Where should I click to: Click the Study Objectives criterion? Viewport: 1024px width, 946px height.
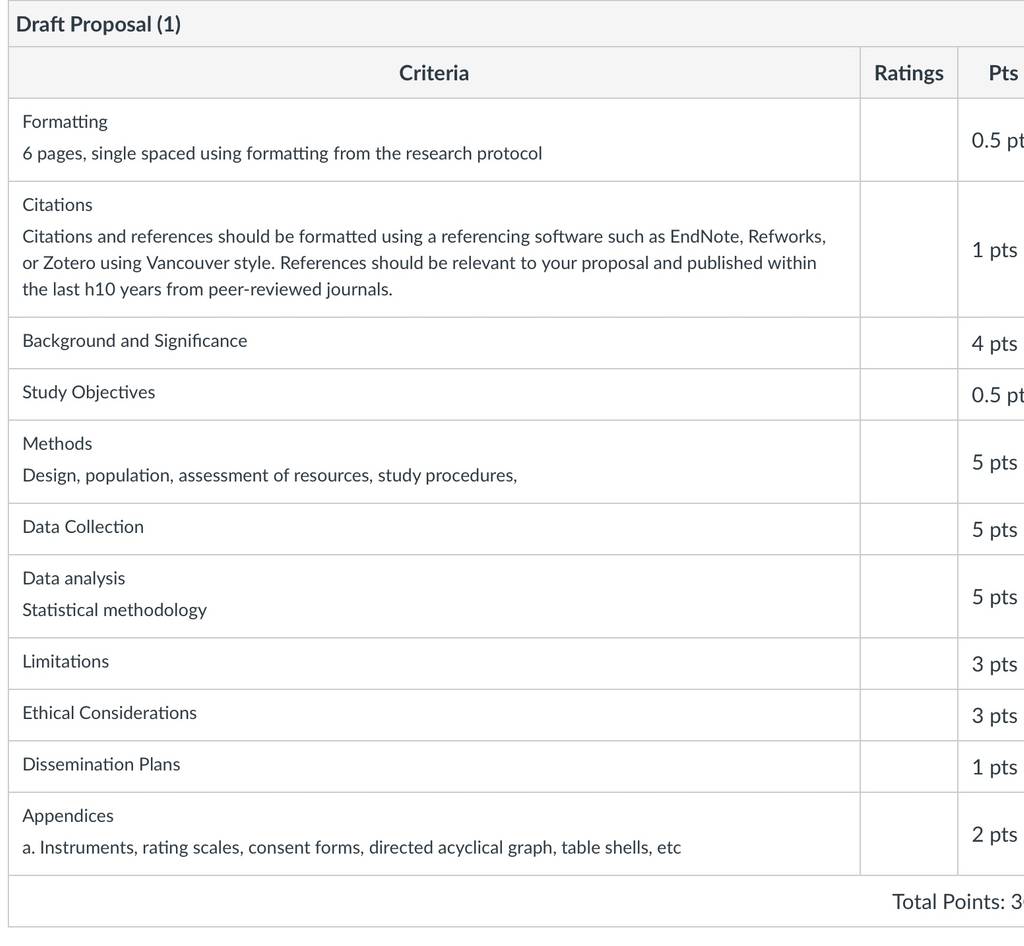[89, 392]
